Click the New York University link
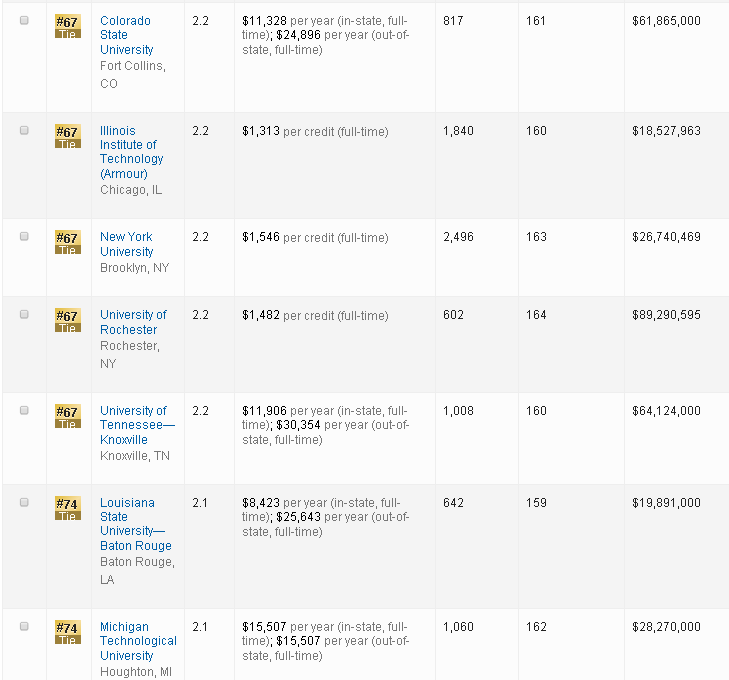 click(127, 244)
